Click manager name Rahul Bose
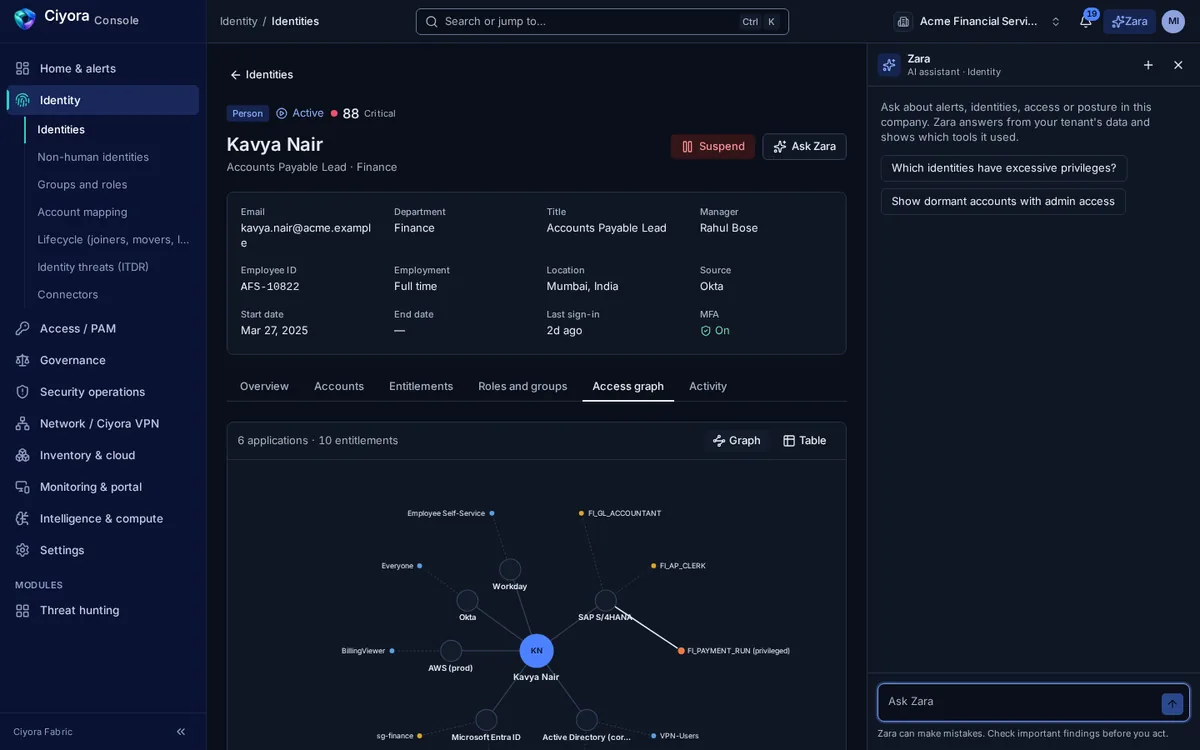1200x750 pixels. [x=729, y=228]
